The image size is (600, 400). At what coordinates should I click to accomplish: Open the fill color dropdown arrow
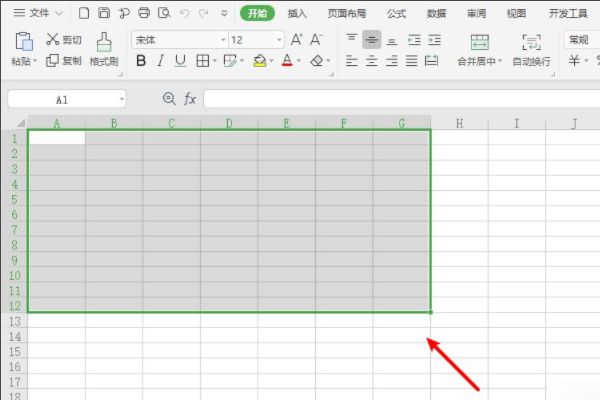point(271,60)
